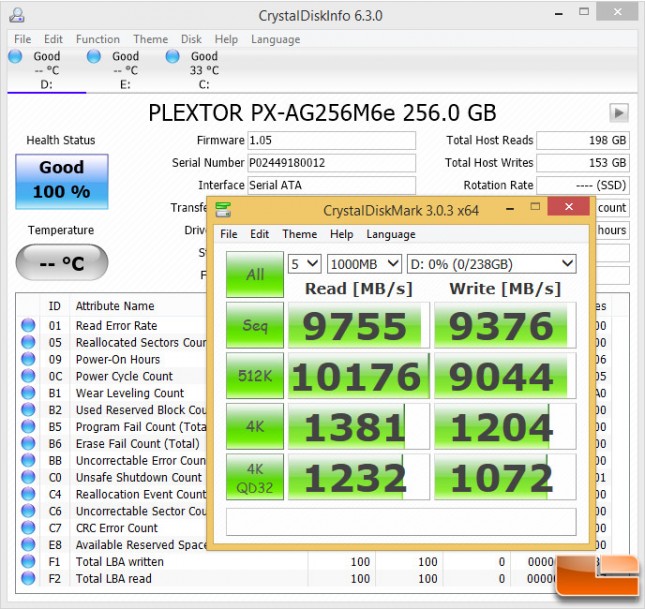Click 4K QD32 read result 1232
The width and height of the screenshot is (645, 609).
(359, 477)
